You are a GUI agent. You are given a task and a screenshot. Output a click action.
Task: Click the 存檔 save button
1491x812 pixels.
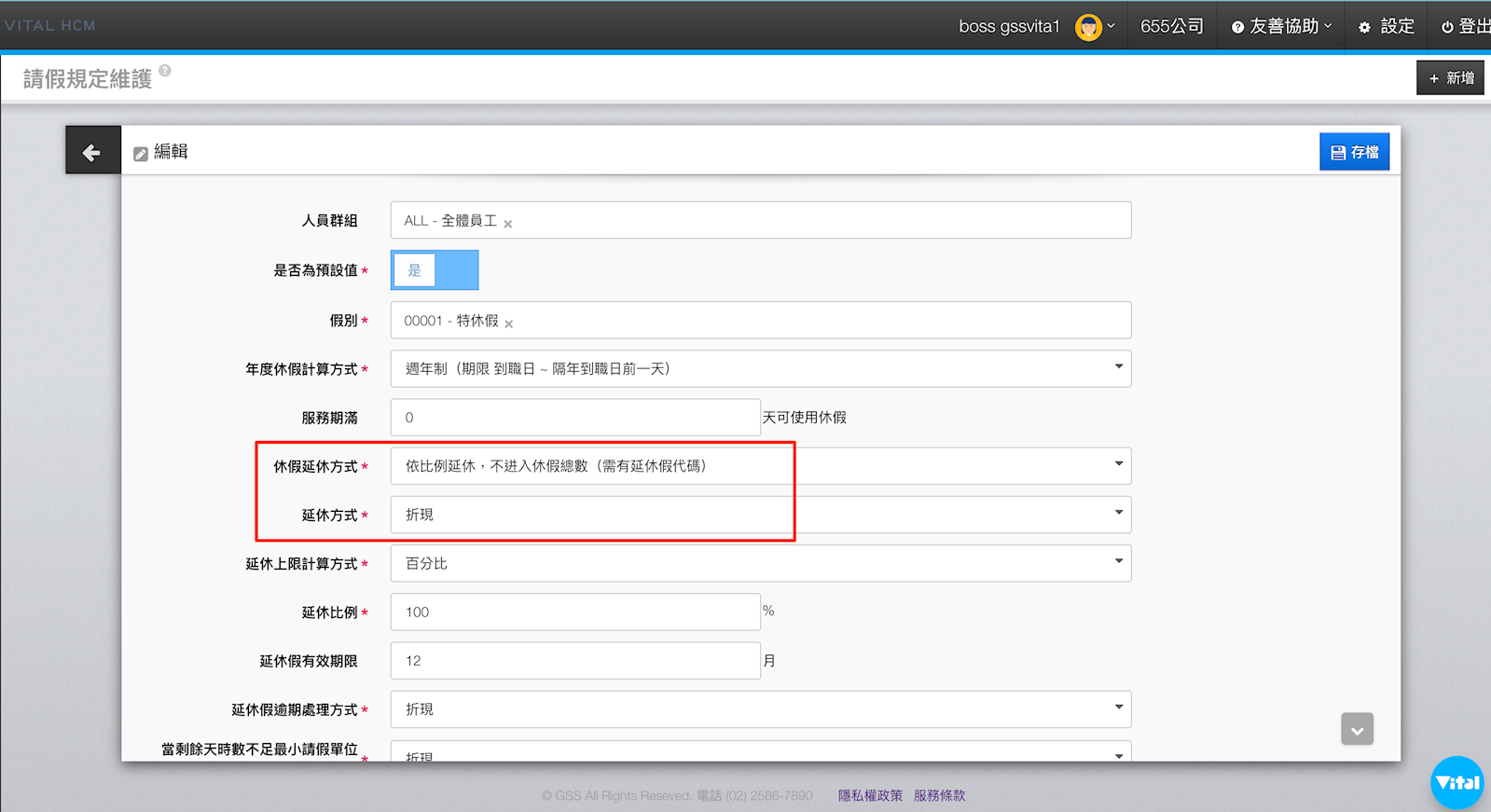[1354, 152]
